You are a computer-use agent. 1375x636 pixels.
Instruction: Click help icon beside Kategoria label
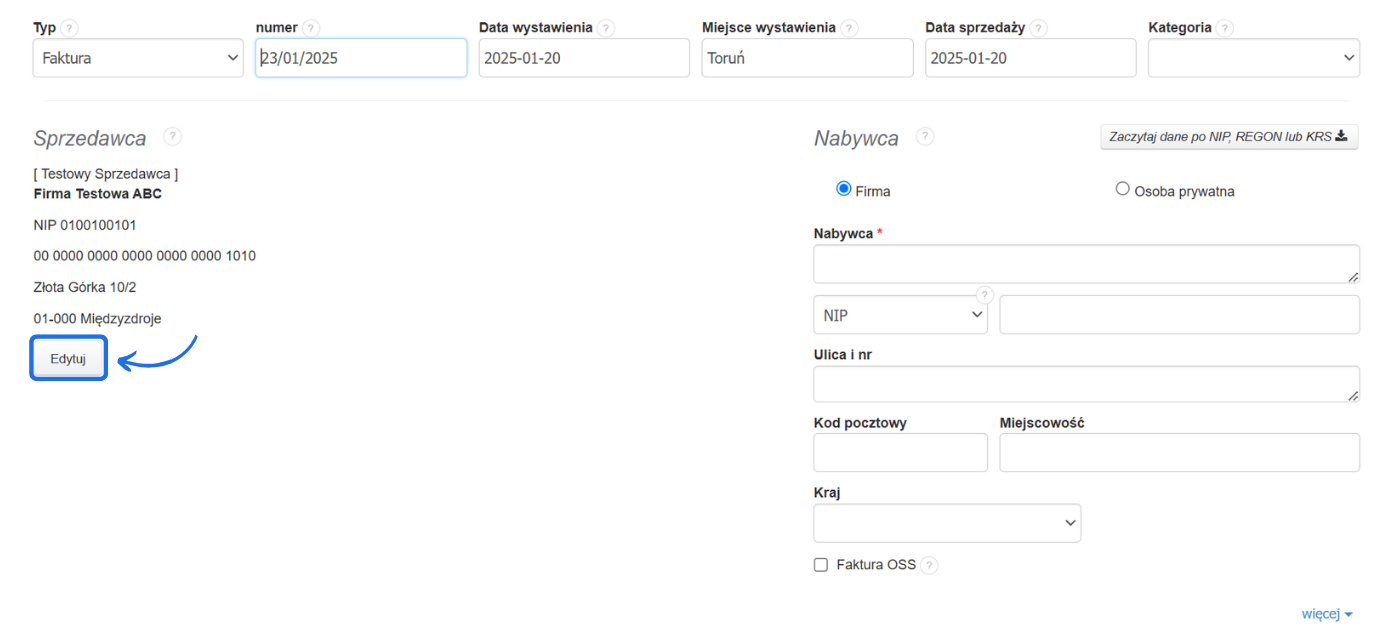[1224, 28]
